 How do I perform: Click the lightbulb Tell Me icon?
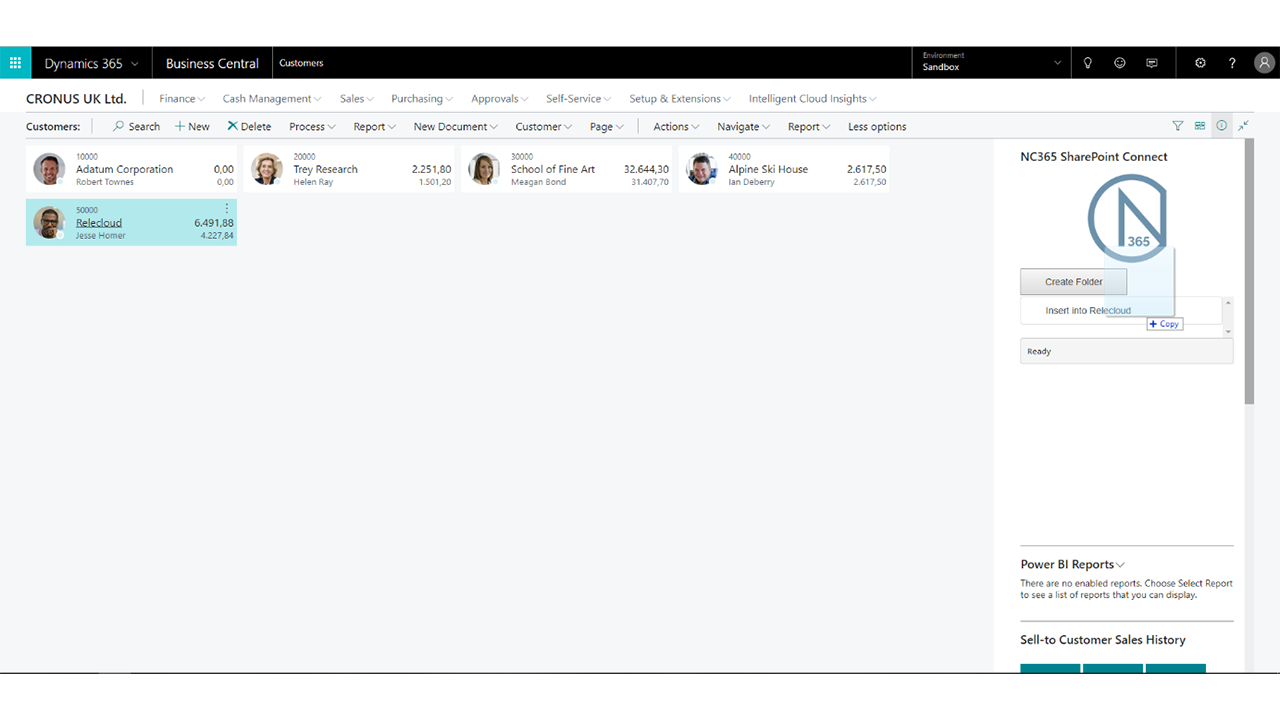click(1088, 63)
